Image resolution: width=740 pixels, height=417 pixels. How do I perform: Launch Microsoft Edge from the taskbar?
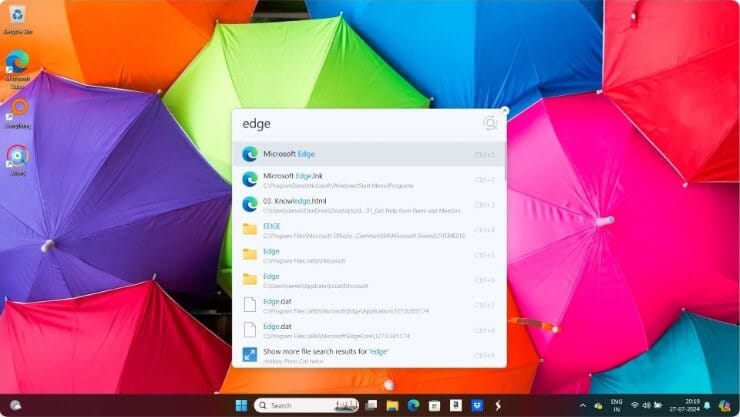tap(413, 405)
